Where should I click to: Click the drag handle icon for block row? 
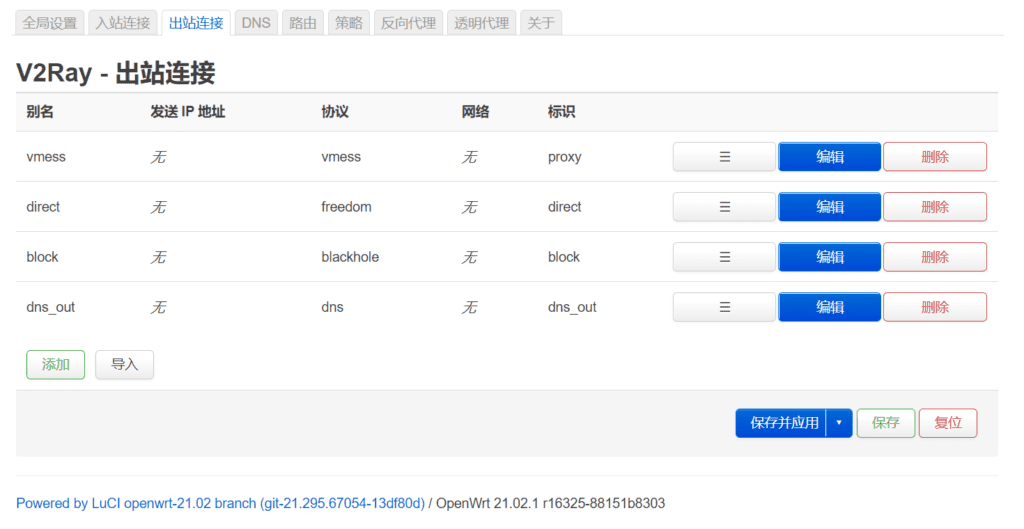coord(724,257)
